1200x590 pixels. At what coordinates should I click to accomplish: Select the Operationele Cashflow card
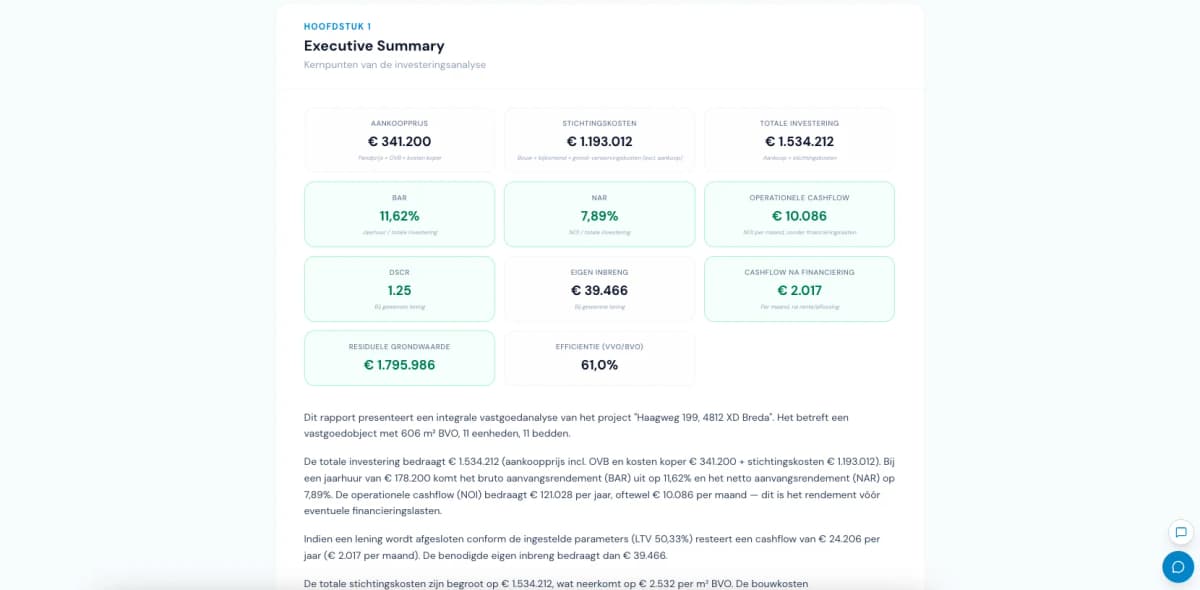tap(799, 214)
